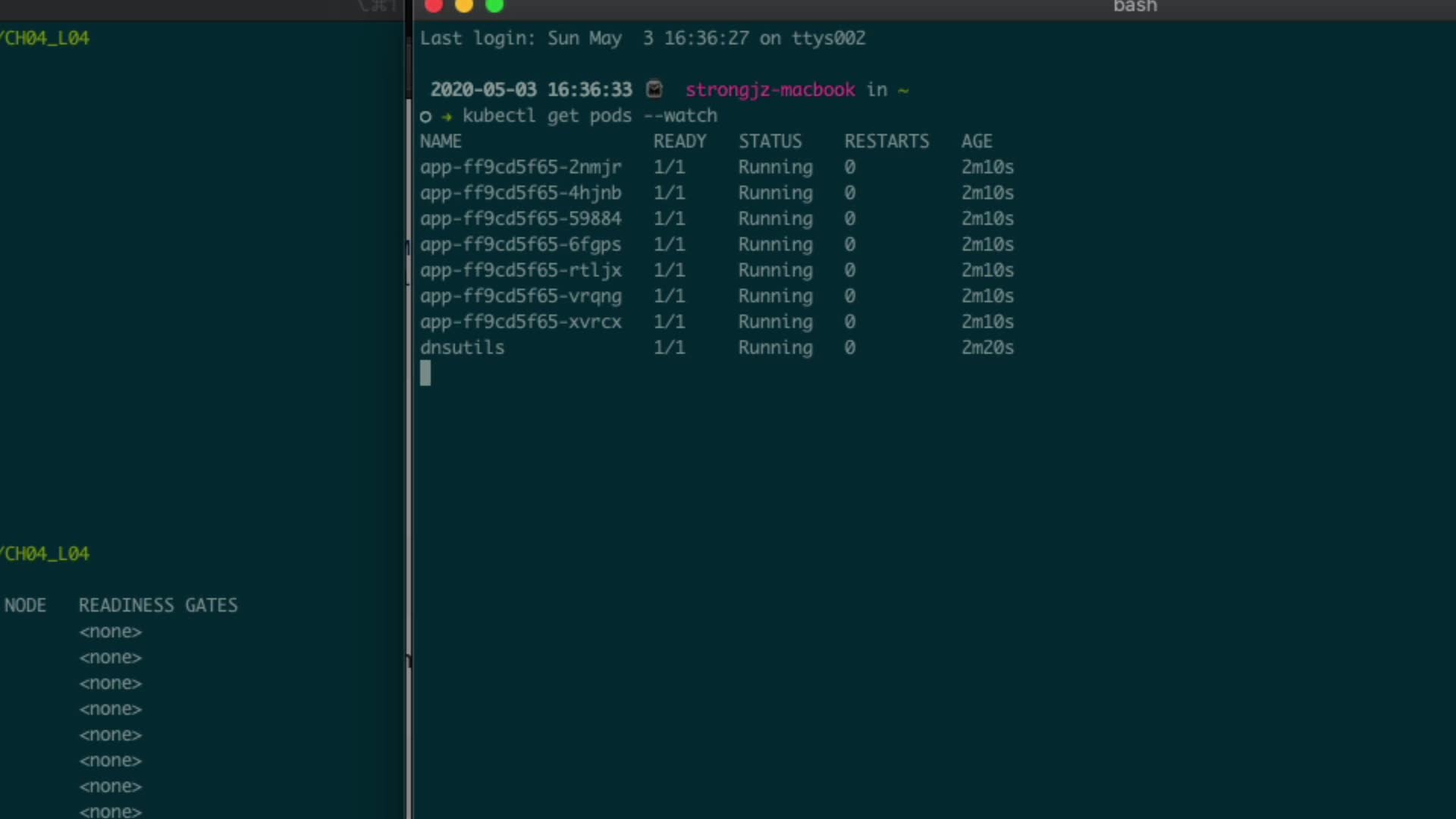Click the STATUS column header
The width and height of the screenshot is (1456, 819).
(770, 141)
